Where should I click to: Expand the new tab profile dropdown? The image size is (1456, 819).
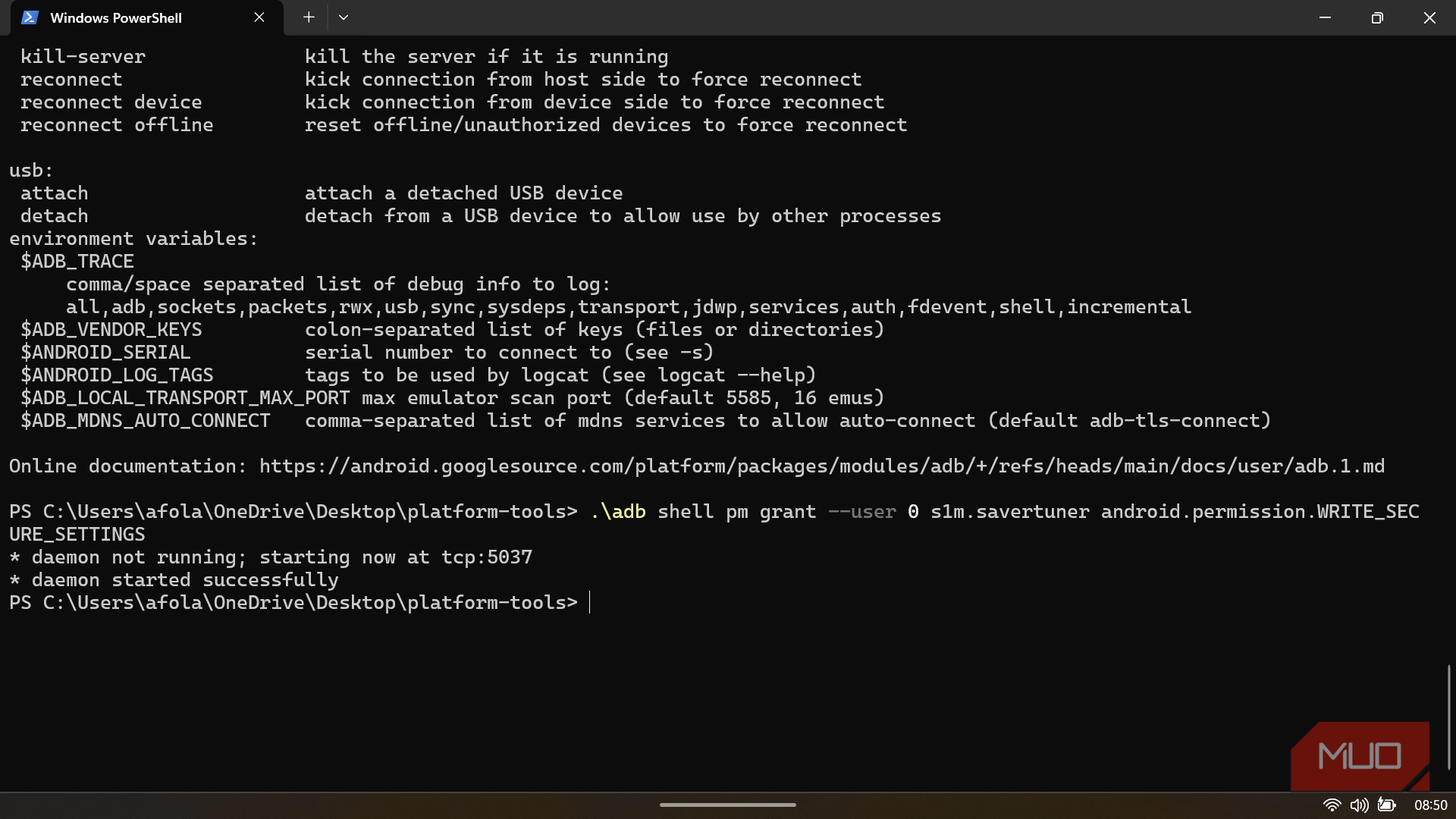[344, 17]
